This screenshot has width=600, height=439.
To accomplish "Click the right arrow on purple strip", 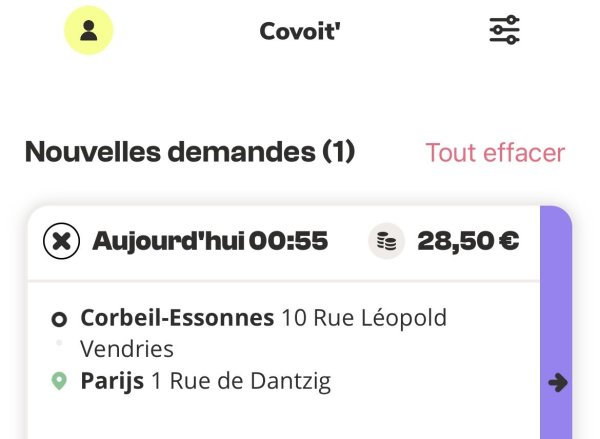I will click(558, 382).
